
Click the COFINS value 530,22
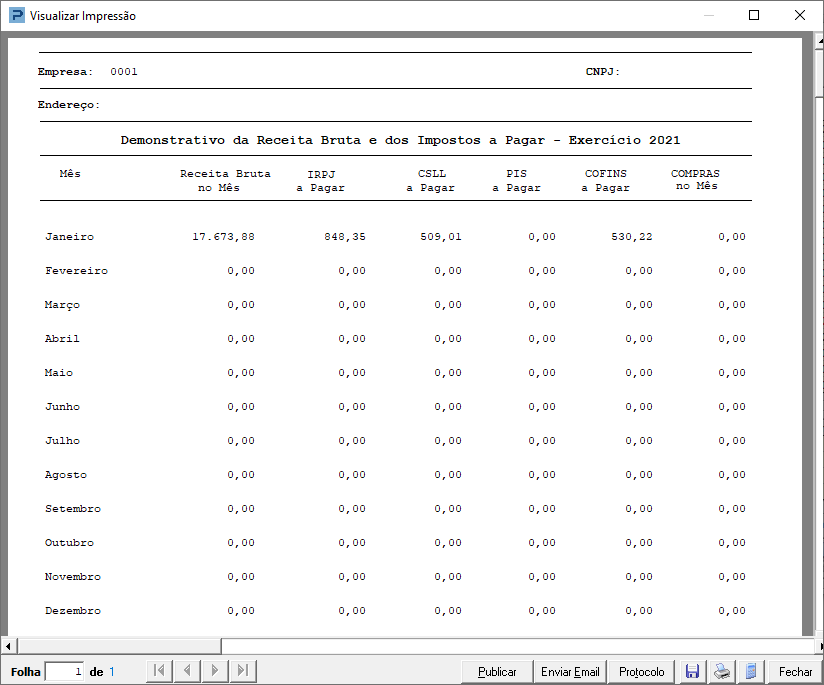coord(632,237)
